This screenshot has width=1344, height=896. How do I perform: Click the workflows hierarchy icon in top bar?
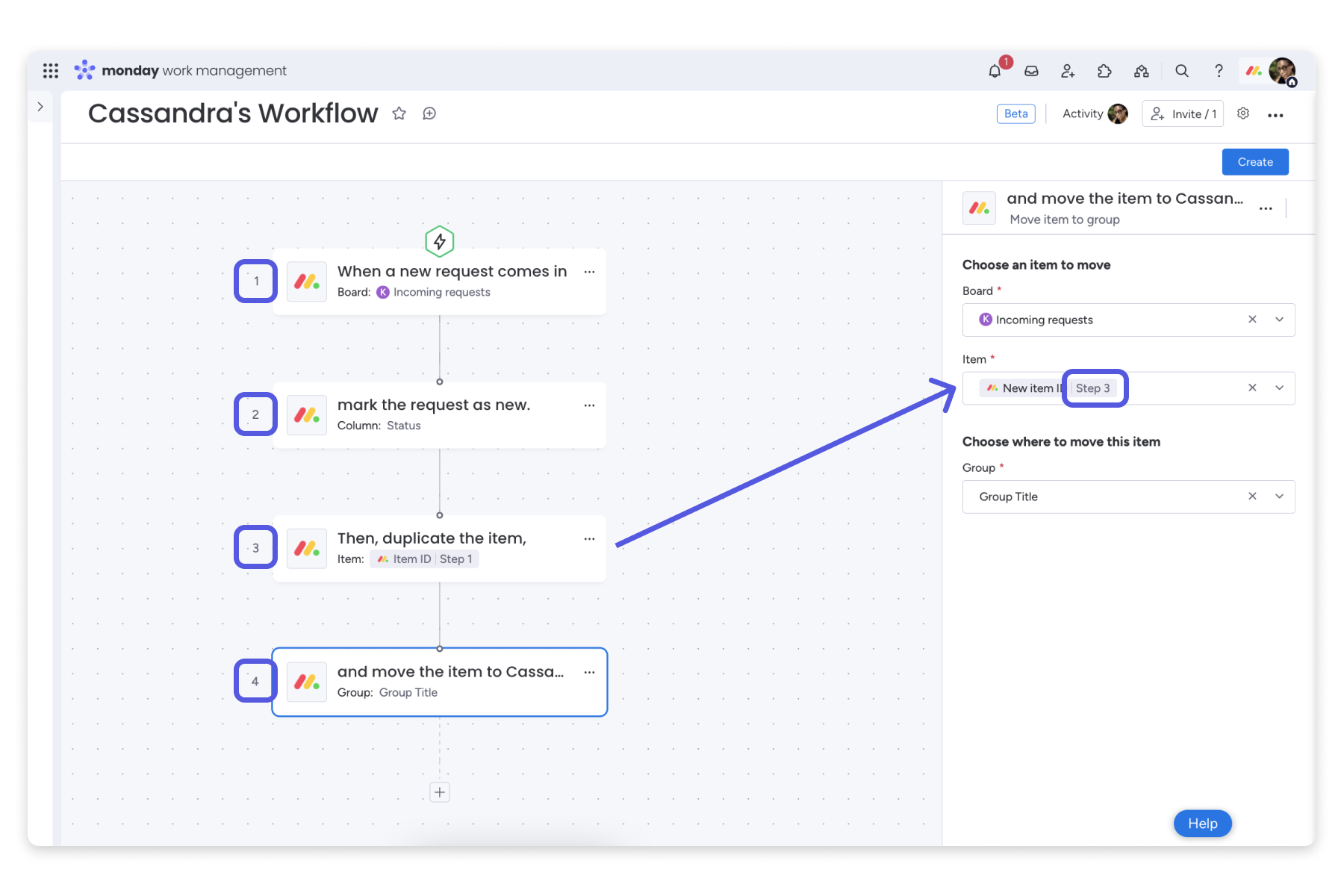[1141, 70]
